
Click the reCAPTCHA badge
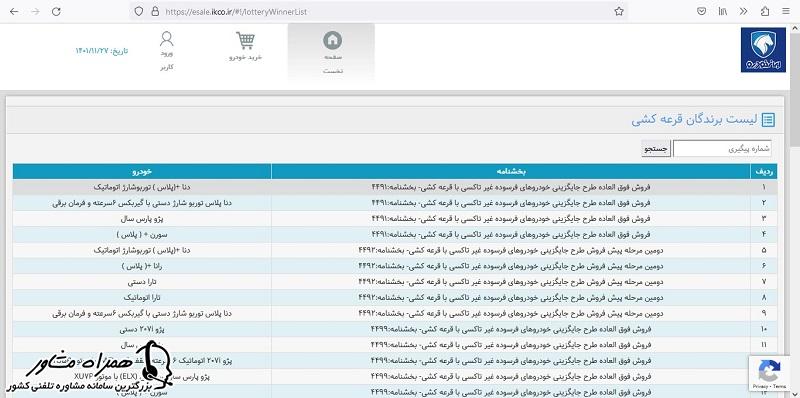tap(769, 374)
